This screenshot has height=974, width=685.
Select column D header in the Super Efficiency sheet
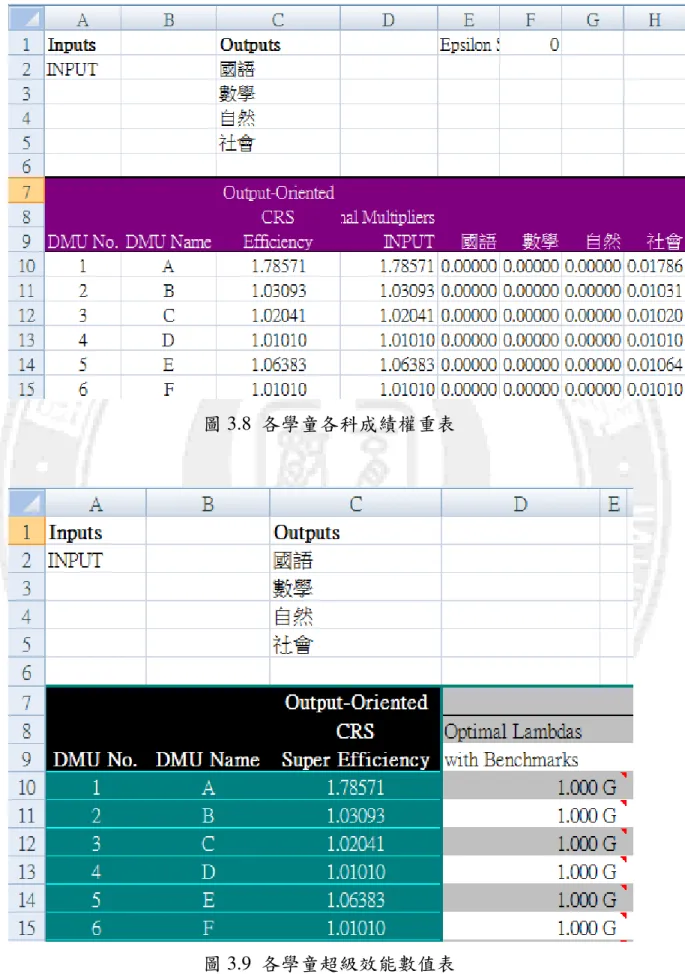520,503
